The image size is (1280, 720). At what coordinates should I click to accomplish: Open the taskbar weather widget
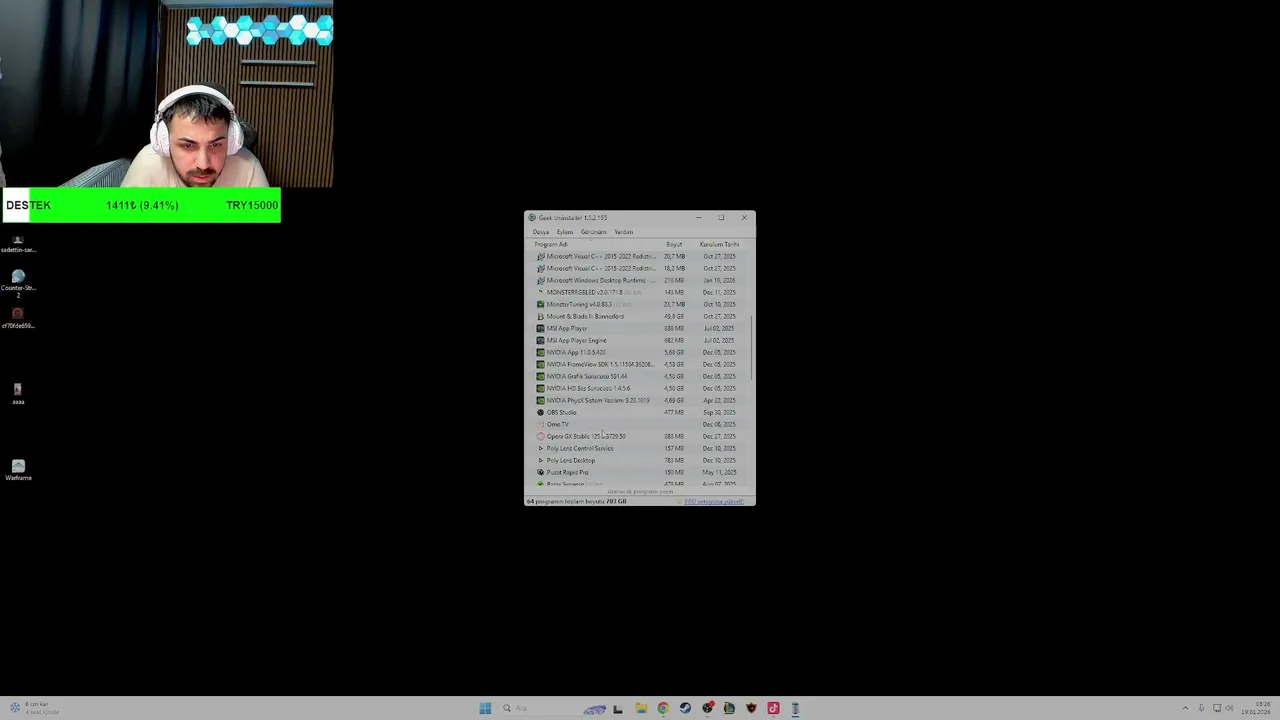pos(33,708)
